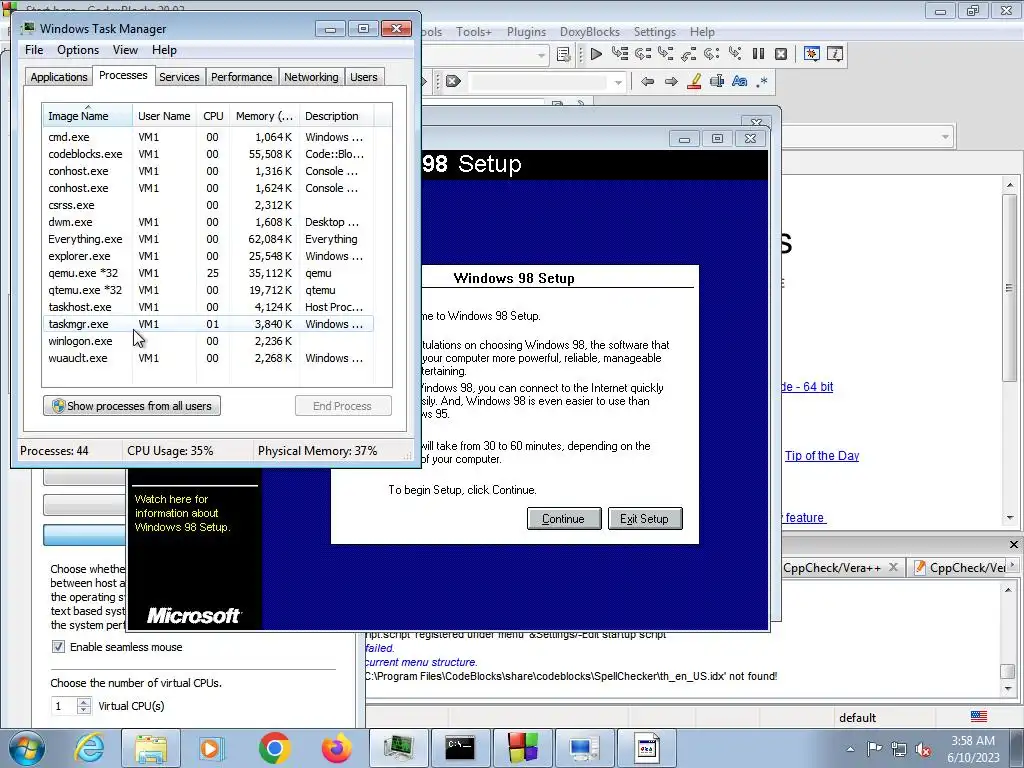Click the Select target dialog icon
Viewport: 1024px width, 768px height.
[x=563, y=54]
